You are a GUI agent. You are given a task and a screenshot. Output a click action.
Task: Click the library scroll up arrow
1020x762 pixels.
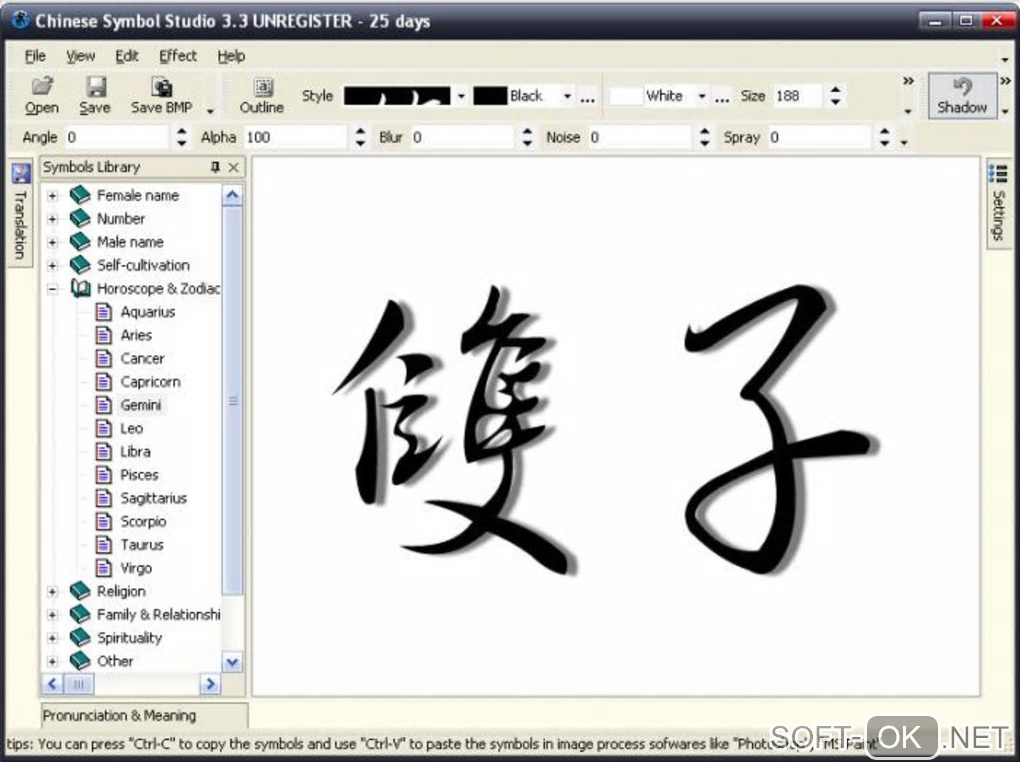pos(232,195)
